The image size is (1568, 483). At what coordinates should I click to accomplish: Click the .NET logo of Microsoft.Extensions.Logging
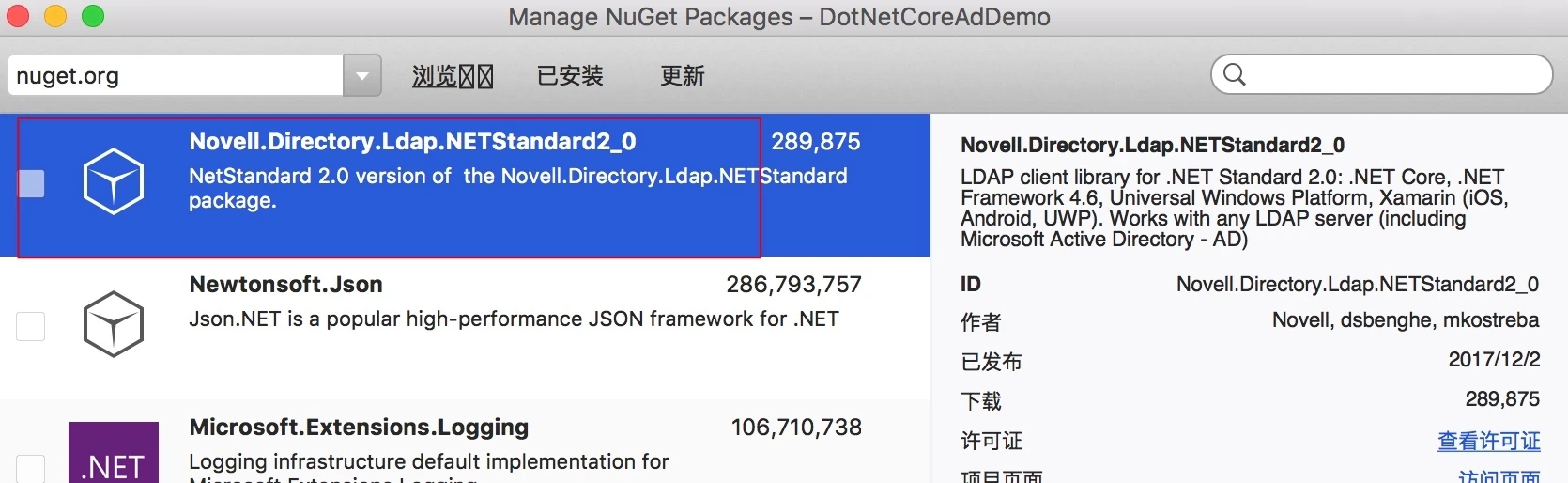[x=114, y=453]
